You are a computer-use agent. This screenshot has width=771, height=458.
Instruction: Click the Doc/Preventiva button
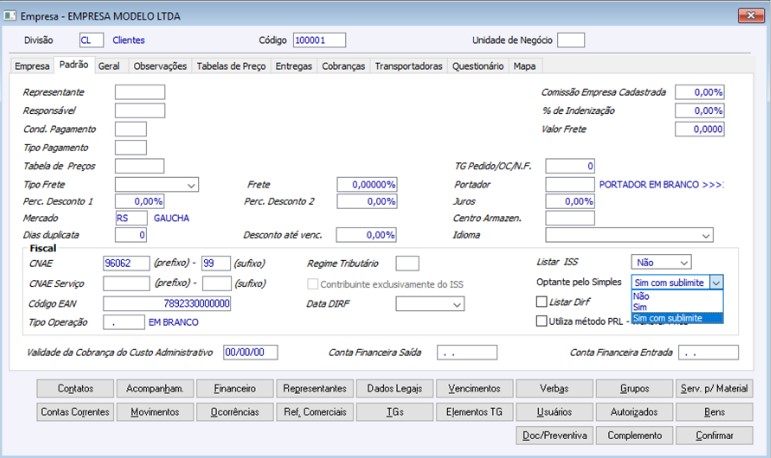(555, 435)
